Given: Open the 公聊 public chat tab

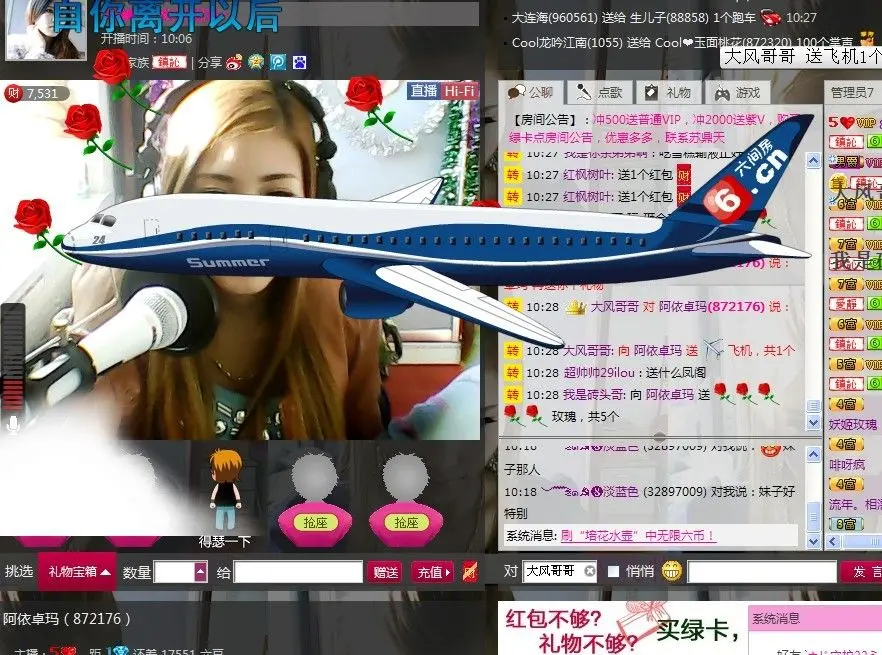Looking at the screenshot, I should (x=530, y=92).
